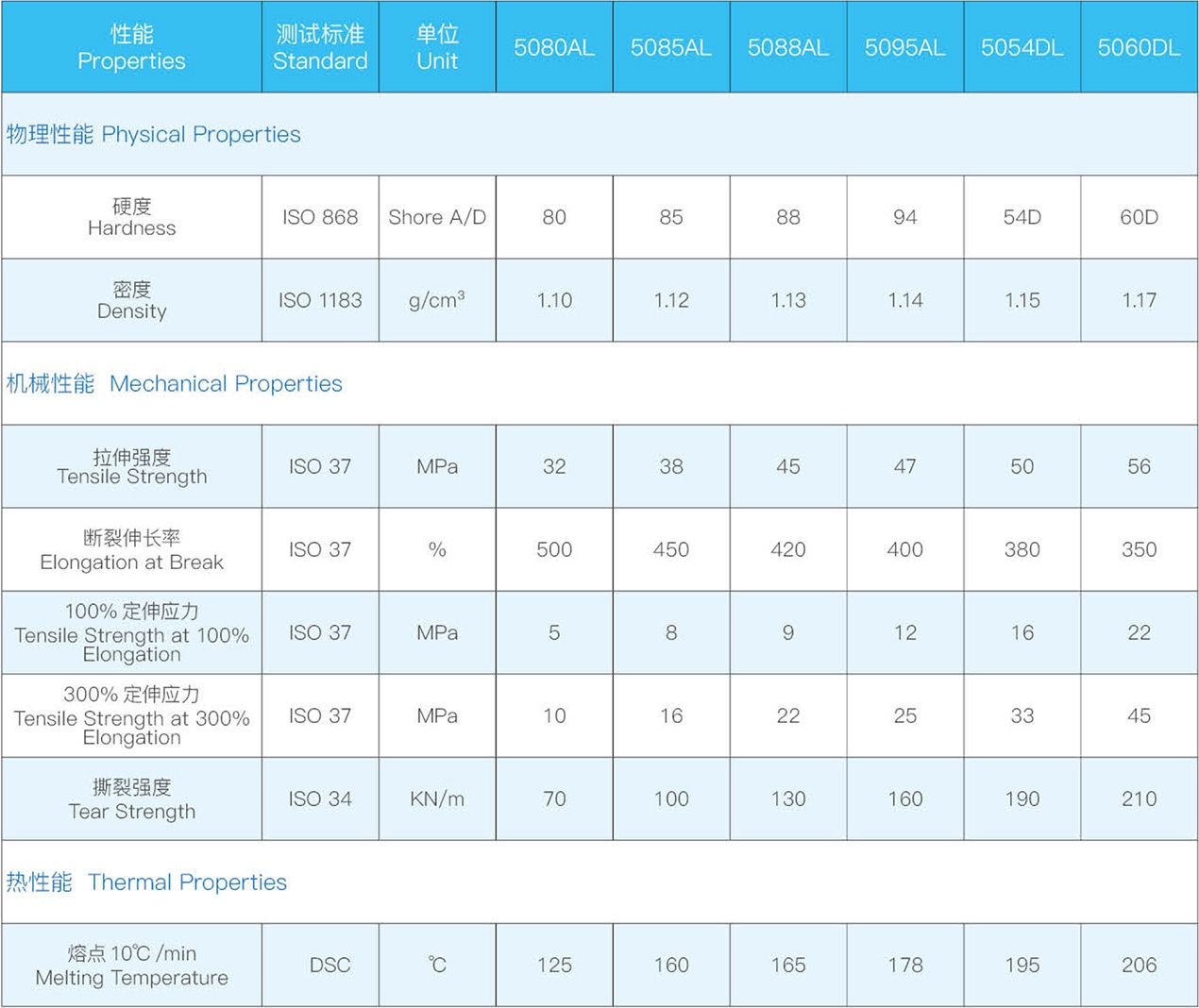This screenshot has width=1199, height=1008.
Task: Select the Elongation at Break row label
Action: click(x=131, y=550)
